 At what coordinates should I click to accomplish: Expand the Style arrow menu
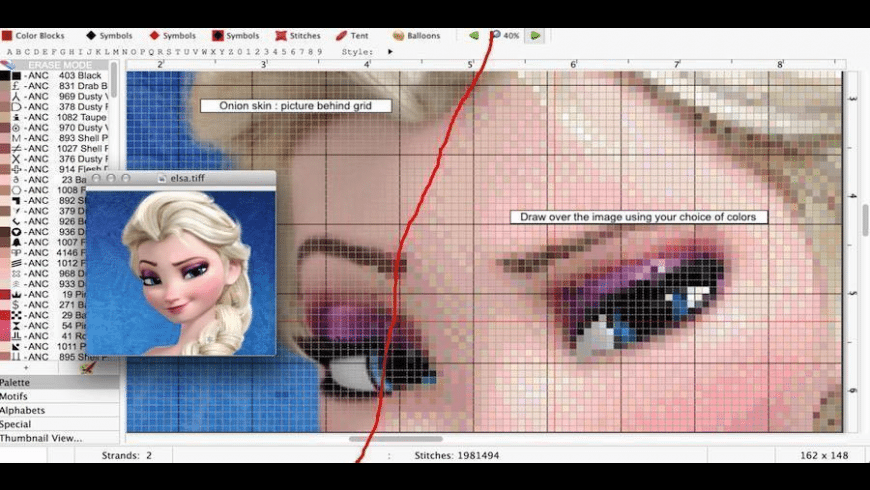tap(390, 52)
